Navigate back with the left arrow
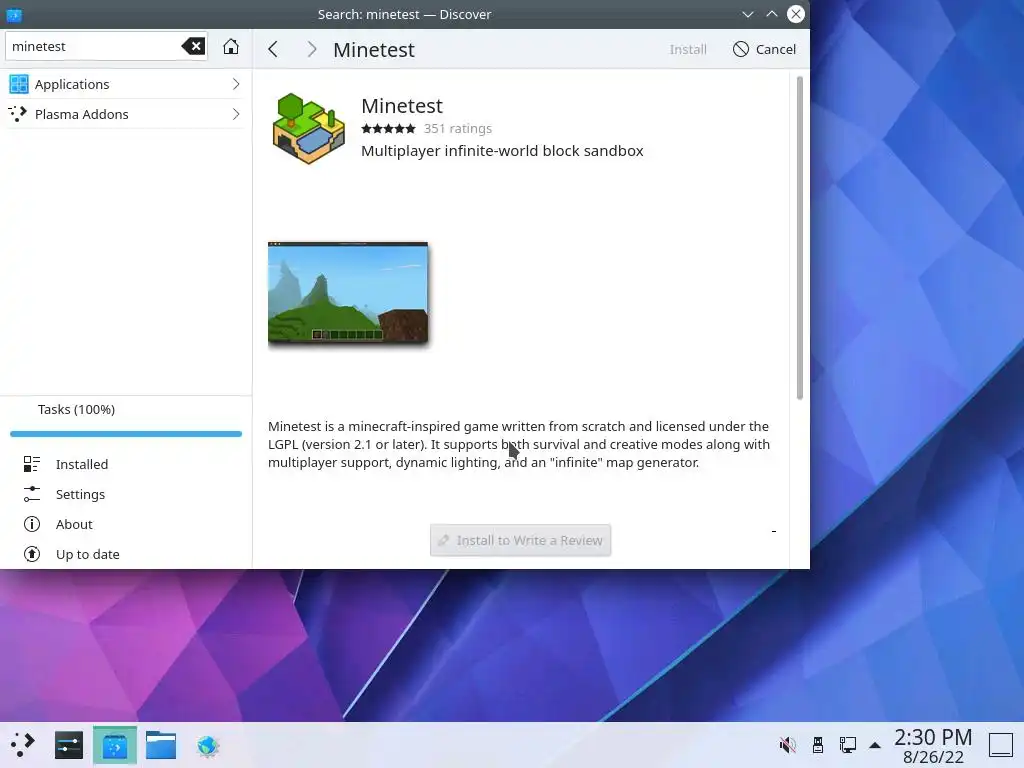 click(273, 49)
